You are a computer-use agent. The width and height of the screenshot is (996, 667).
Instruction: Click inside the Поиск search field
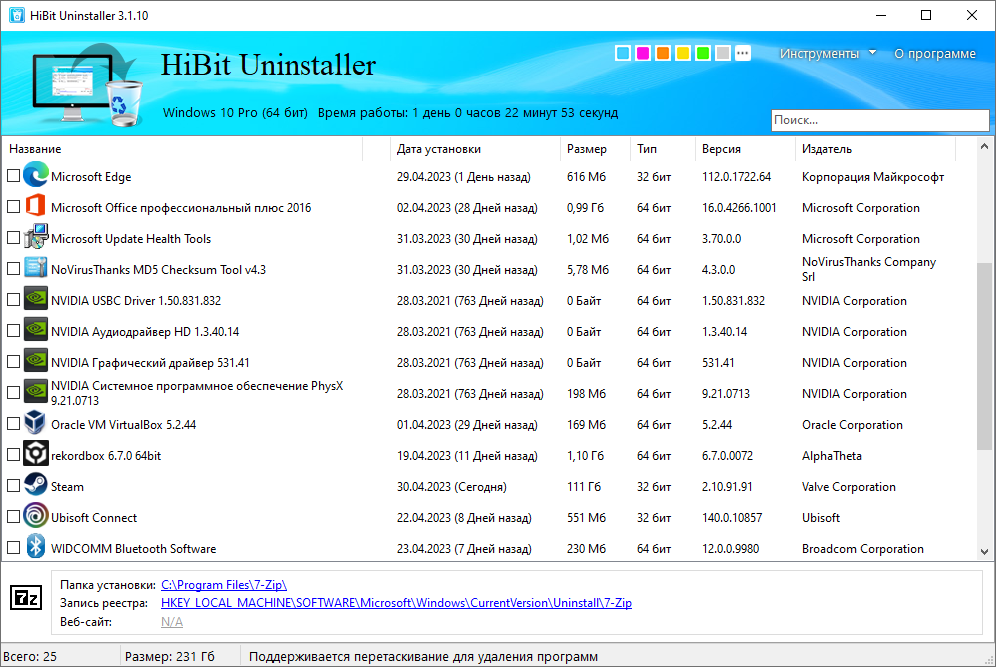pyautogui.click(x=878, y=120)
